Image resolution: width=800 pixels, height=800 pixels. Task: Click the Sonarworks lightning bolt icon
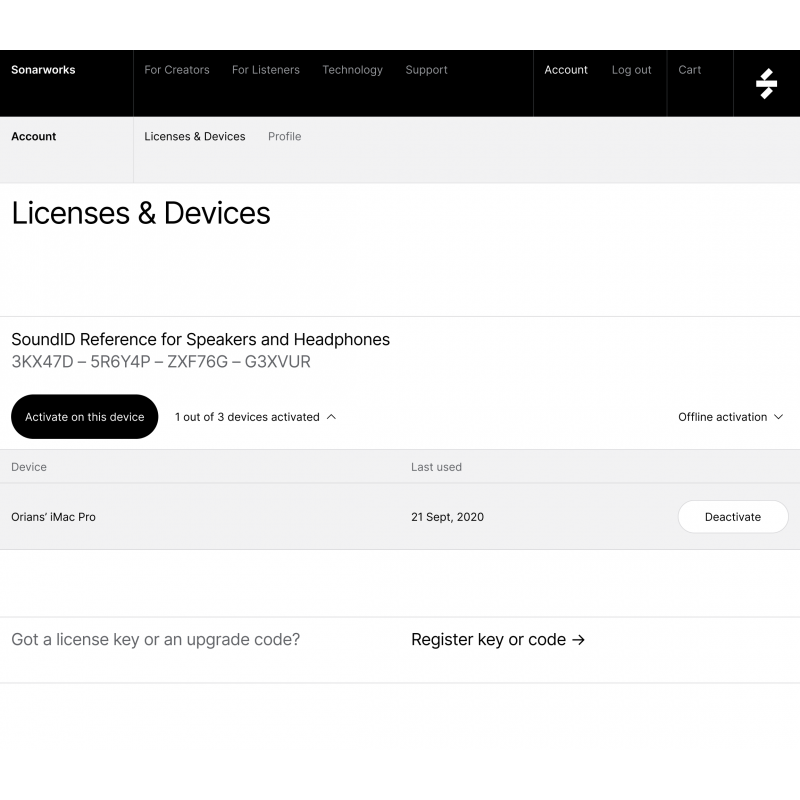tap(766, 83)
